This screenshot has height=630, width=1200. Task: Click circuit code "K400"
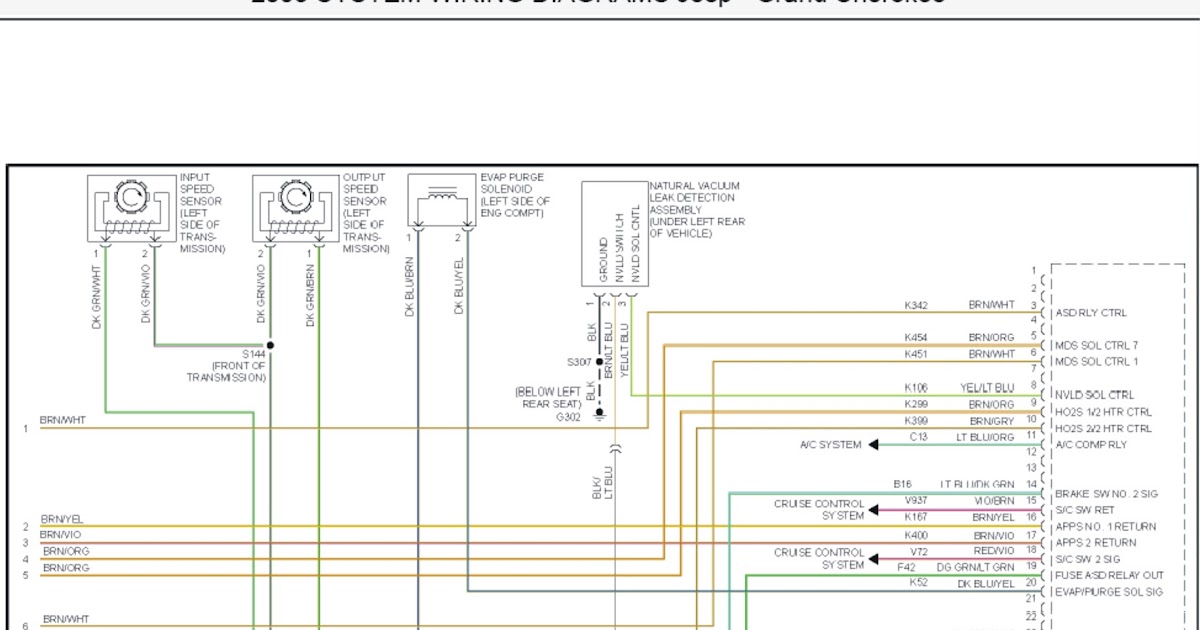click(917, 536)
